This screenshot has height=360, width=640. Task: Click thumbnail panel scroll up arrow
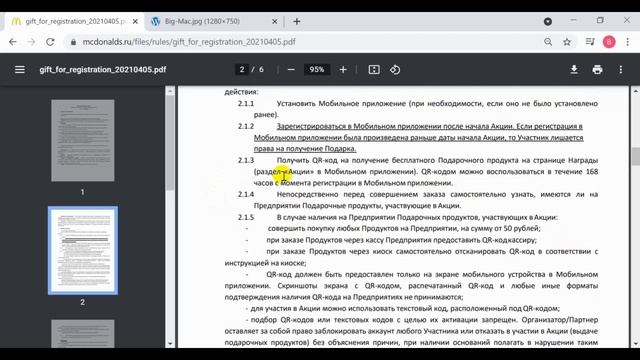(x=170, y=91)
